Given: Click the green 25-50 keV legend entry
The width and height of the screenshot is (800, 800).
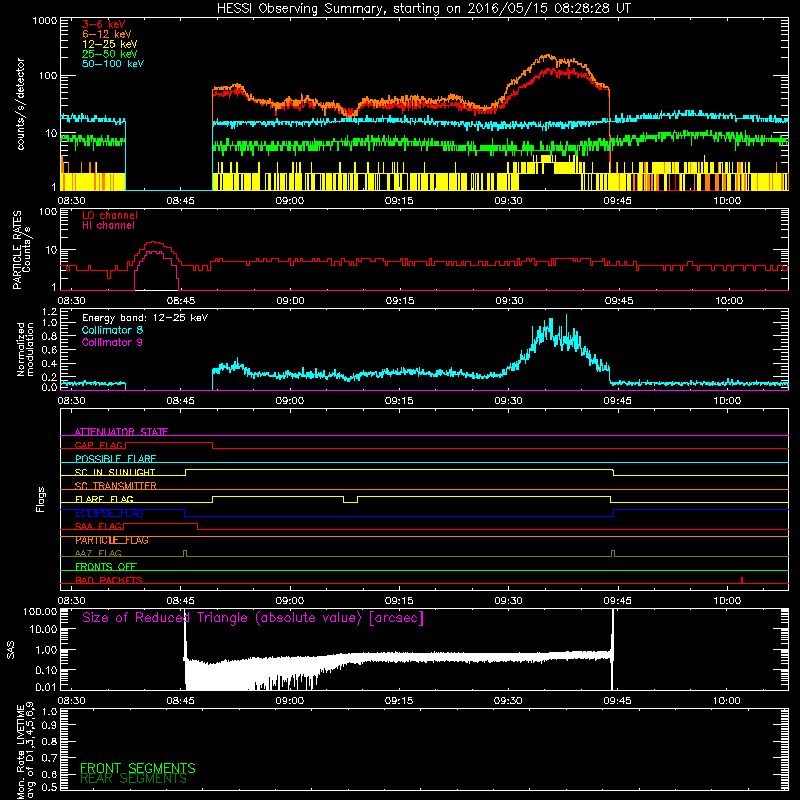Looking at the screenshot, I should click(x=110, y=54).
